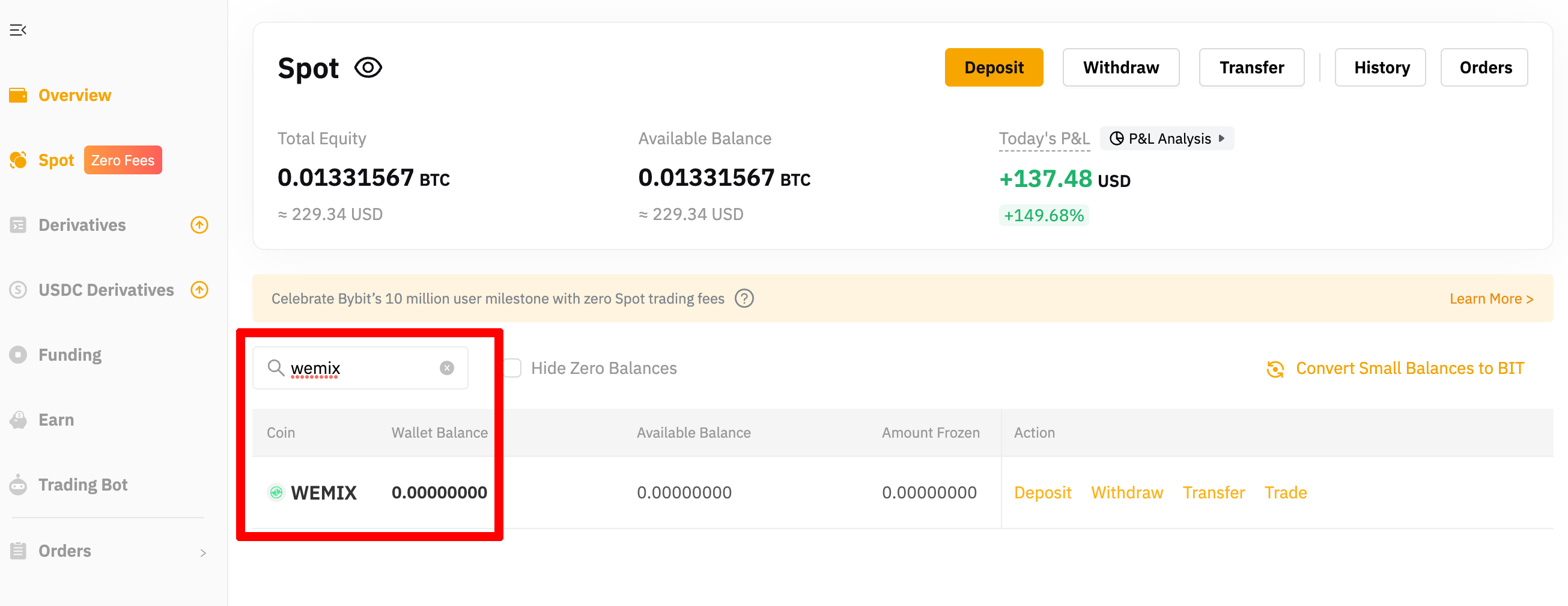Open the Spot account section
1568x606 pixels.
click(56, 160)
